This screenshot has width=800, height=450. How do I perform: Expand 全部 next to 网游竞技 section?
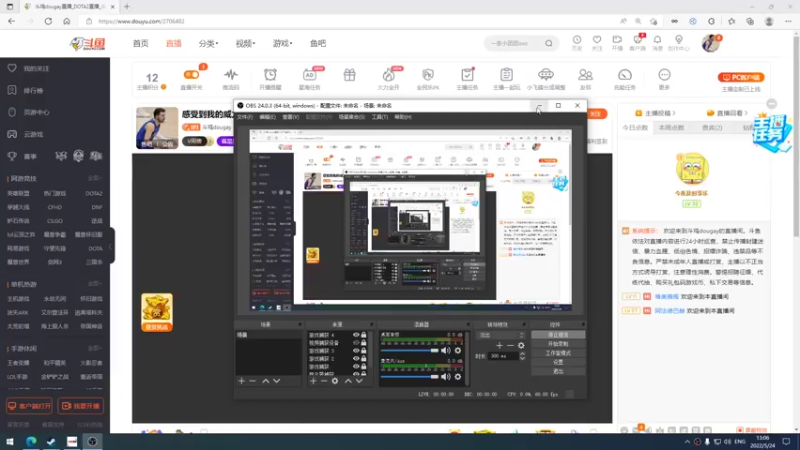[x=94, y=178]
